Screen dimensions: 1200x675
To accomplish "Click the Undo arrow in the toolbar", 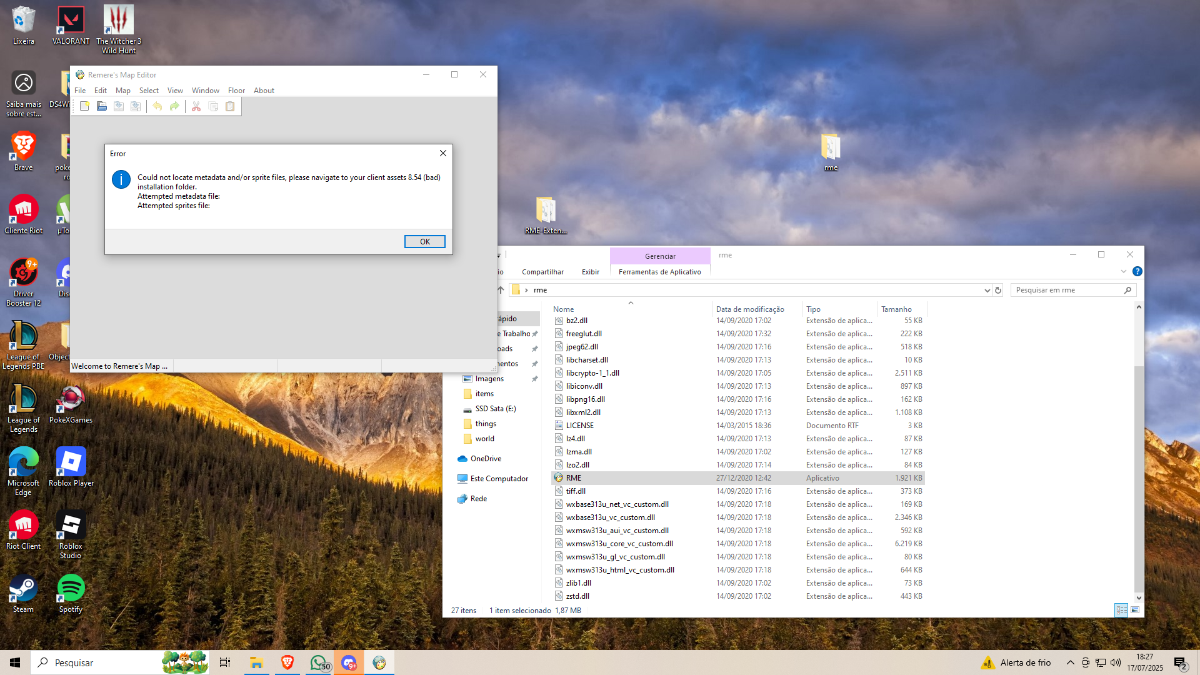I will coord(157,106).
